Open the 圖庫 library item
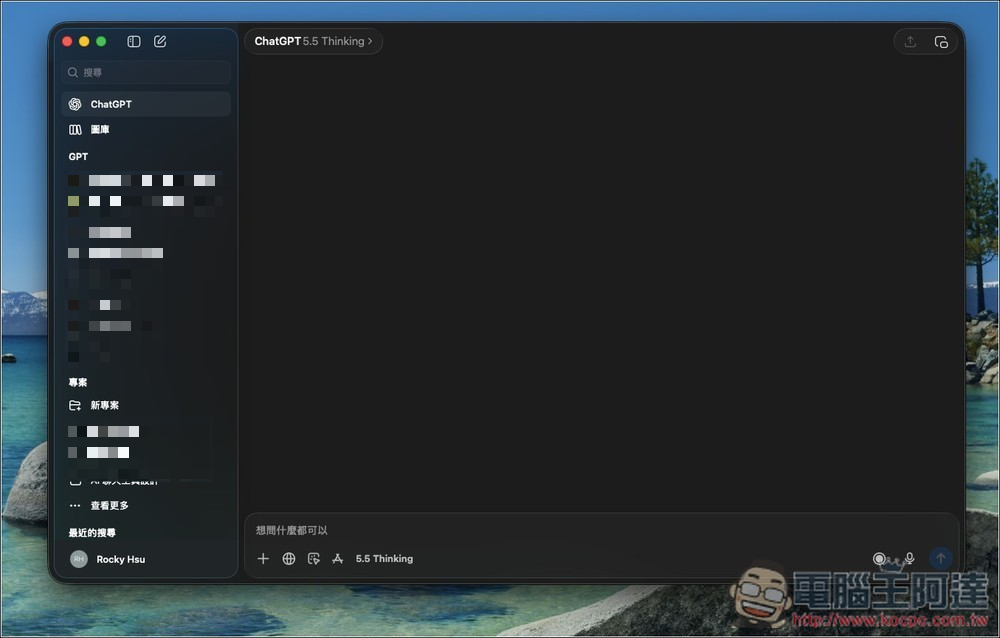 146,130
